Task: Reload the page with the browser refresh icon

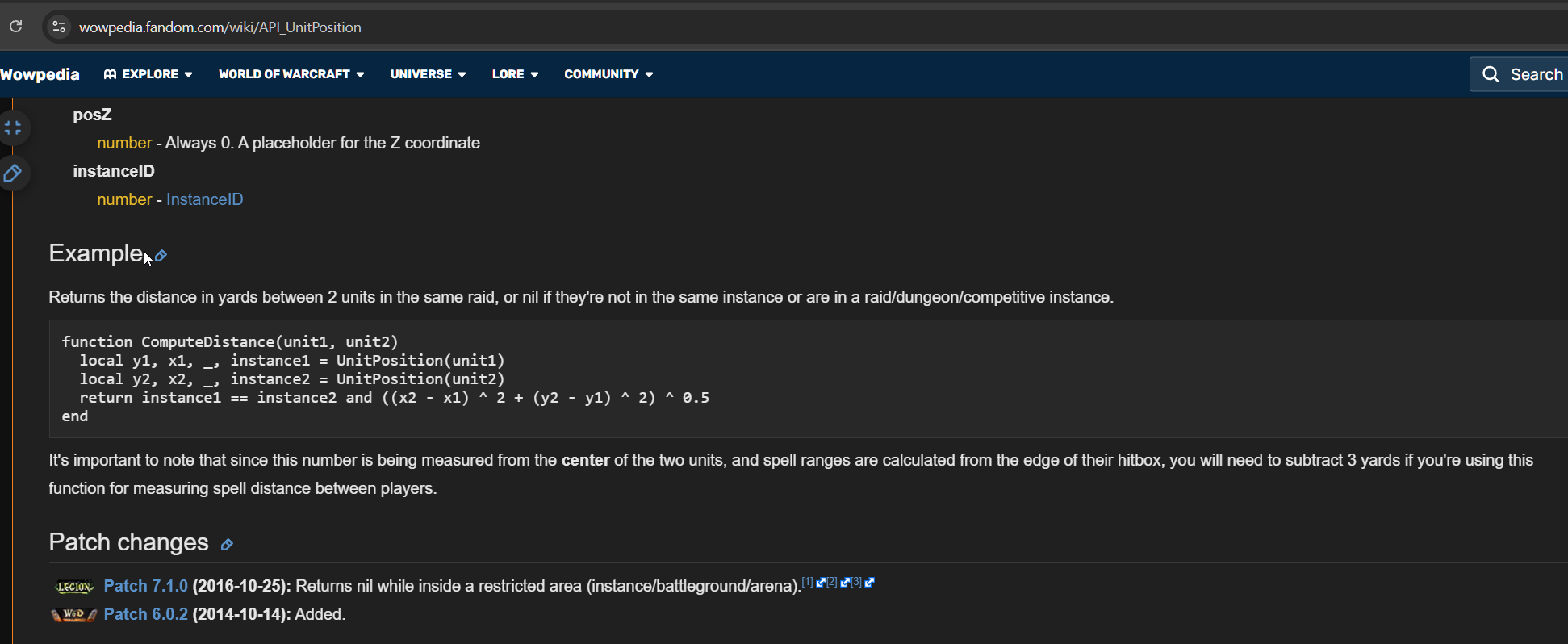Action: (x=15, y=27)
